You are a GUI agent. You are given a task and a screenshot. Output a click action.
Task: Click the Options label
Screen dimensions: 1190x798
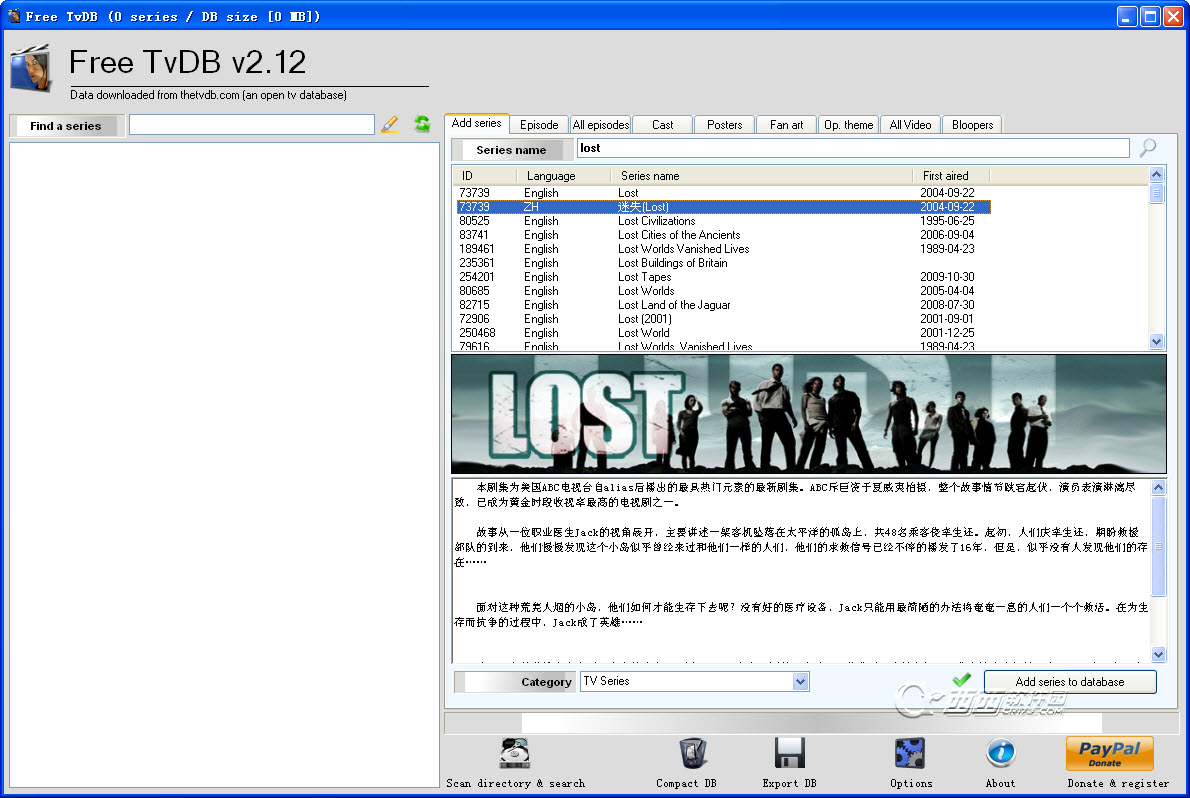click(911, 783)
